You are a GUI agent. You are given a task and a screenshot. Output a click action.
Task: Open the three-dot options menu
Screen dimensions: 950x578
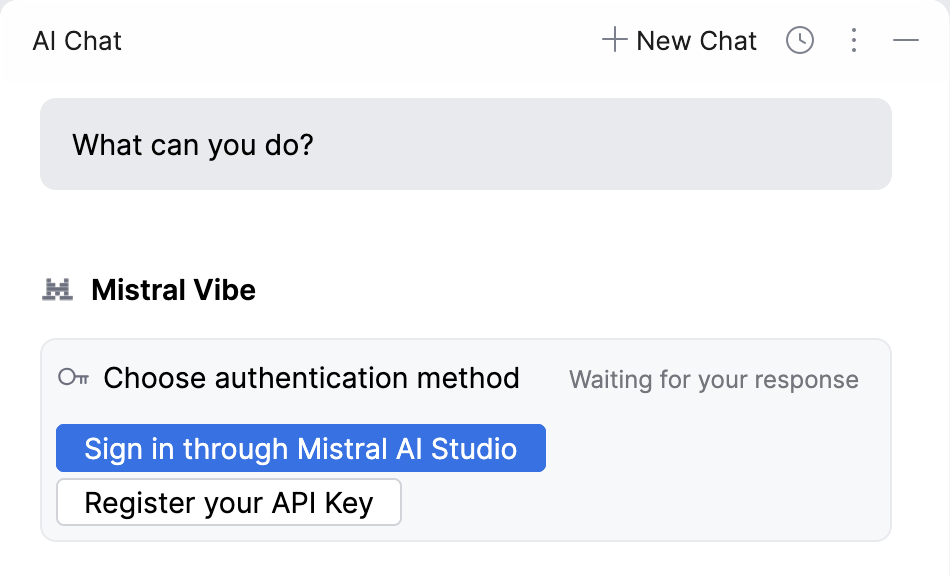[854, 41]
